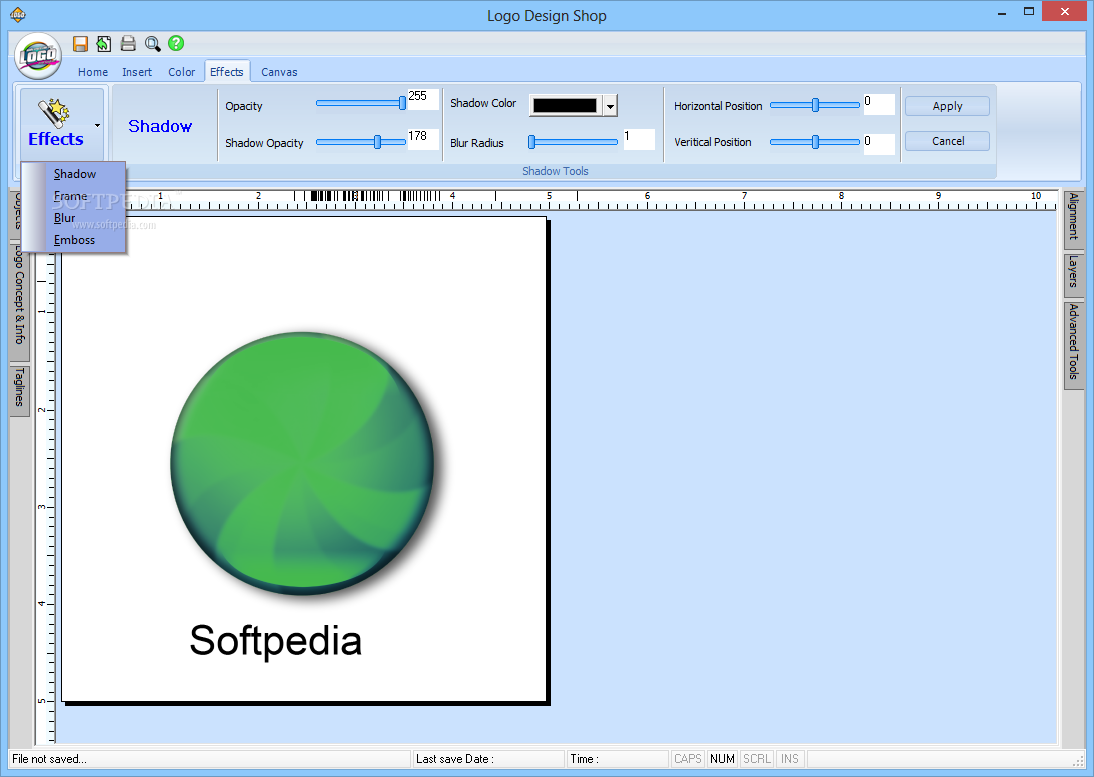
Task: Click the Opacity slider handle
Action: click(x=402, y=103)
